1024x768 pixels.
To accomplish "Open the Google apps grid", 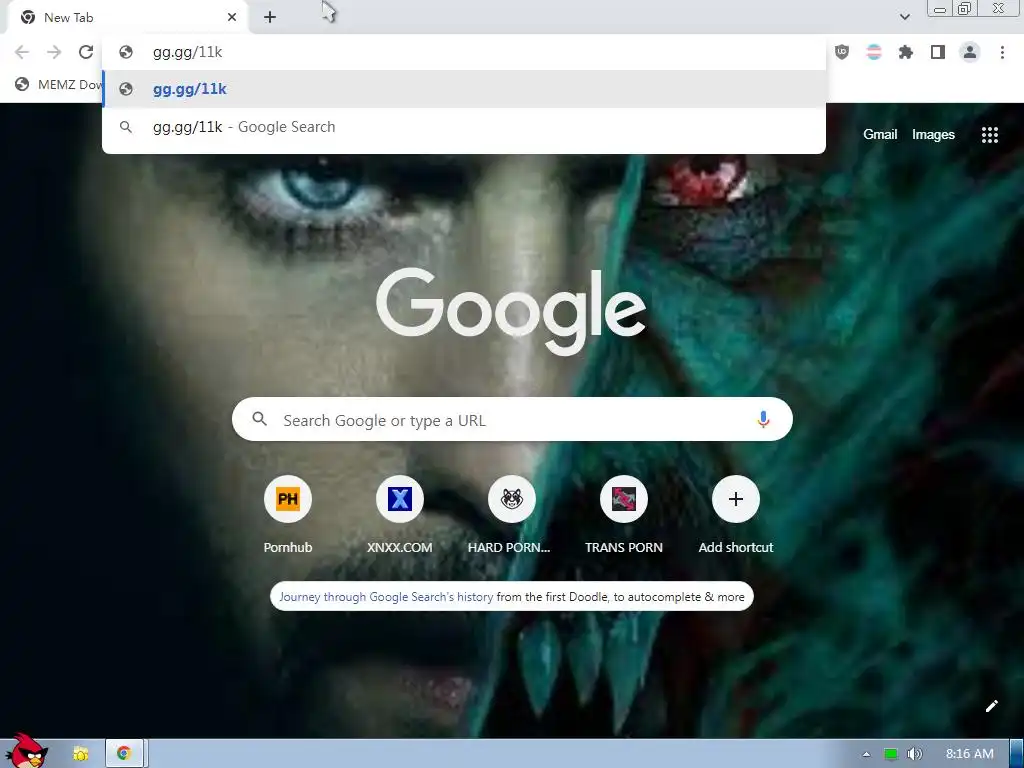I will coord(990,135).
